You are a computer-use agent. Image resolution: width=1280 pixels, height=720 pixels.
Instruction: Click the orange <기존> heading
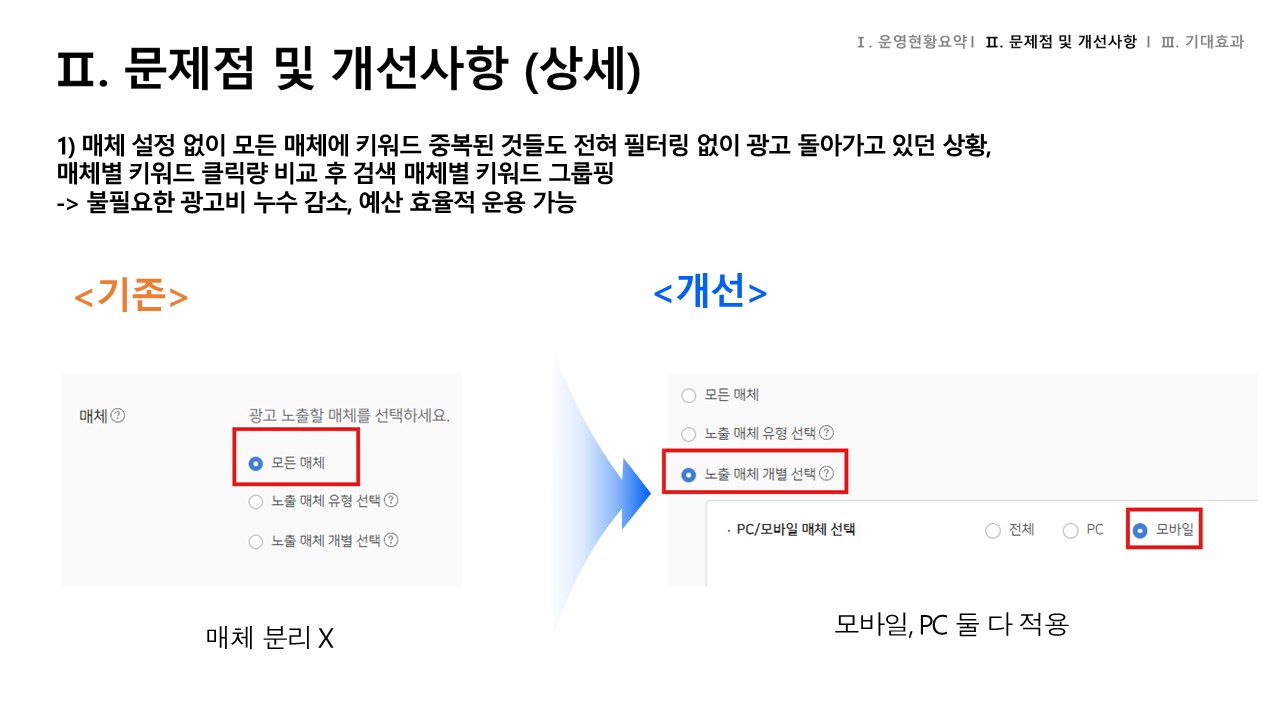(131, 297)
